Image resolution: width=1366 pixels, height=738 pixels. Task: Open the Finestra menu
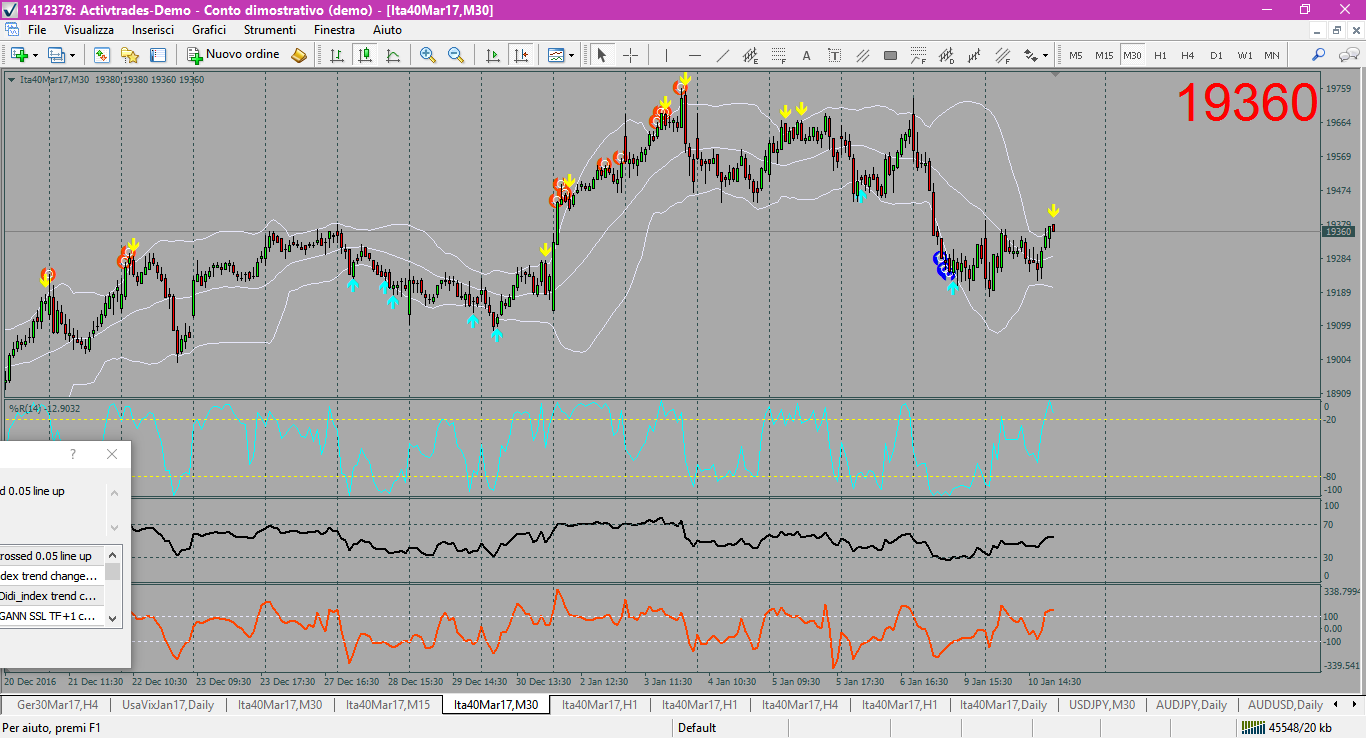(334, 30)
